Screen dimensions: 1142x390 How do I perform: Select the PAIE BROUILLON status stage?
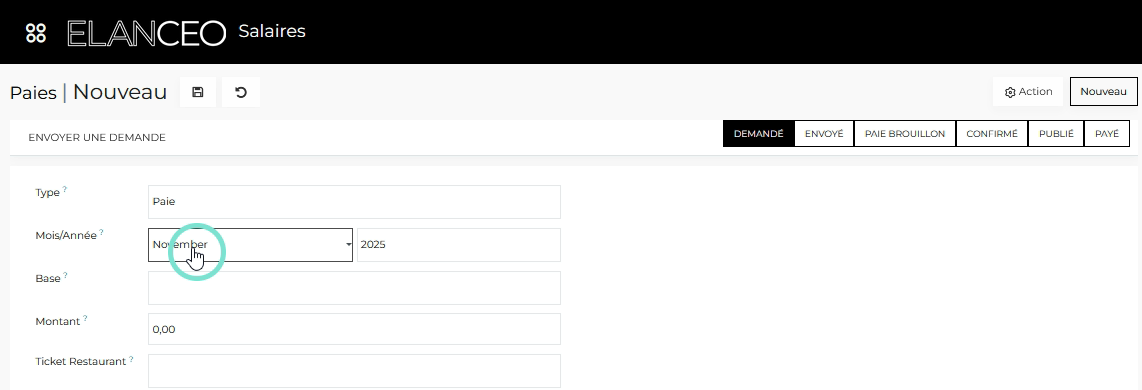pyautogui.click(x=905, y=134)
